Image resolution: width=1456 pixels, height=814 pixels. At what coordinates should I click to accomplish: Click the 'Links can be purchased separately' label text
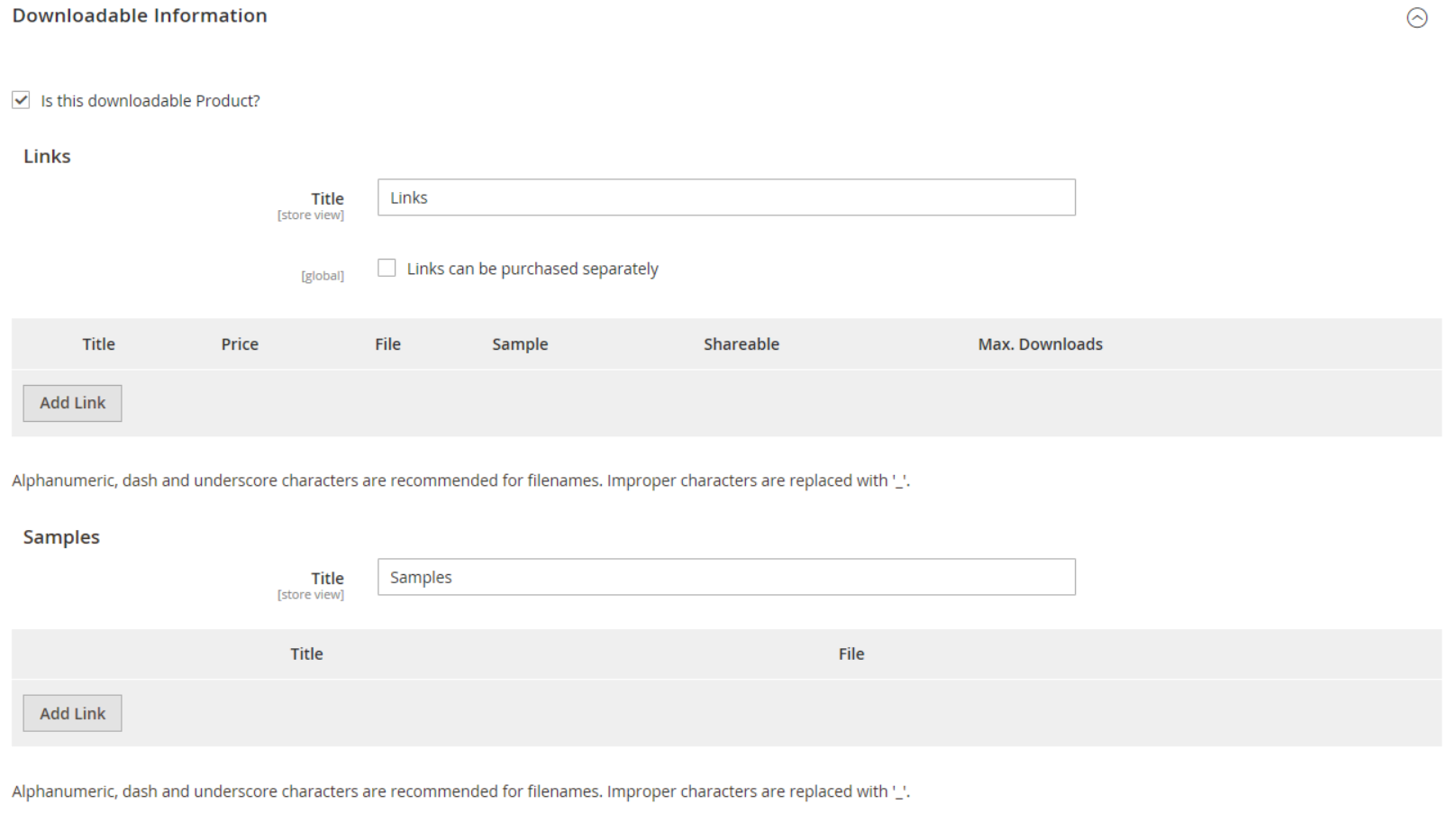[x=532, y=269]
